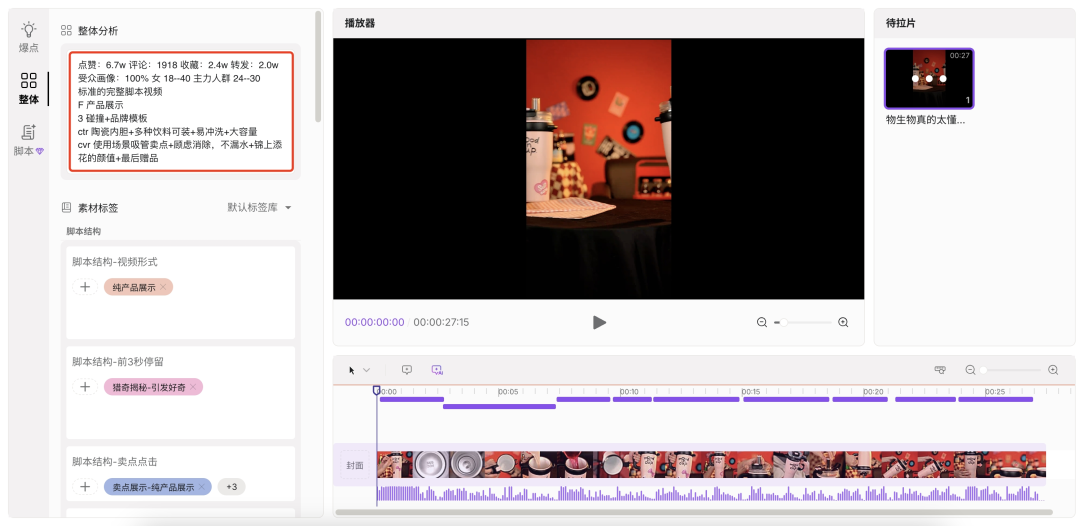Image resolution: width=1080 pixels, height=526 pixels.
Task: Click the 脚本结构 section label
Action: tap(83, 231)
